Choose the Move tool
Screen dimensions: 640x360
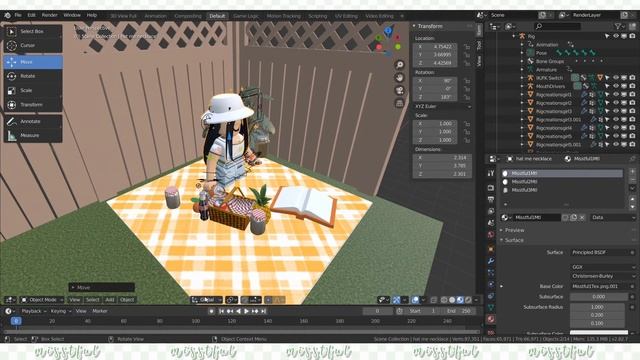click(x=33, y=62)
